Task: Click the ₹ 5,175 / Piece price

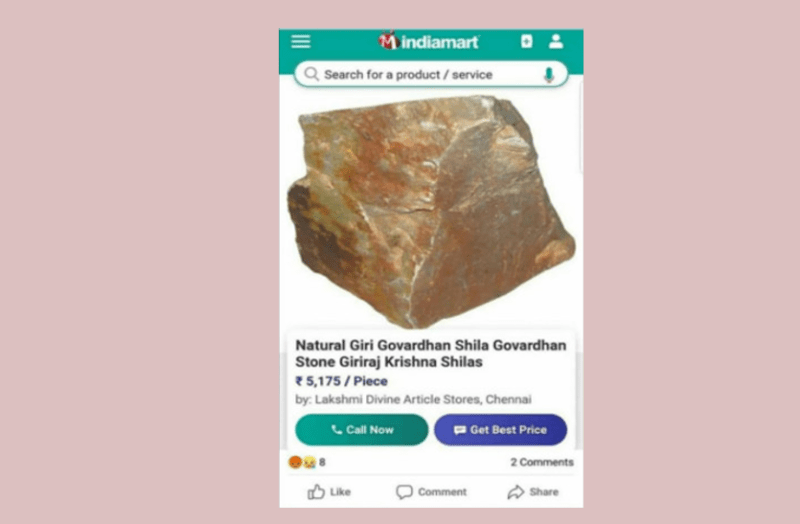Action: point(341,381)
